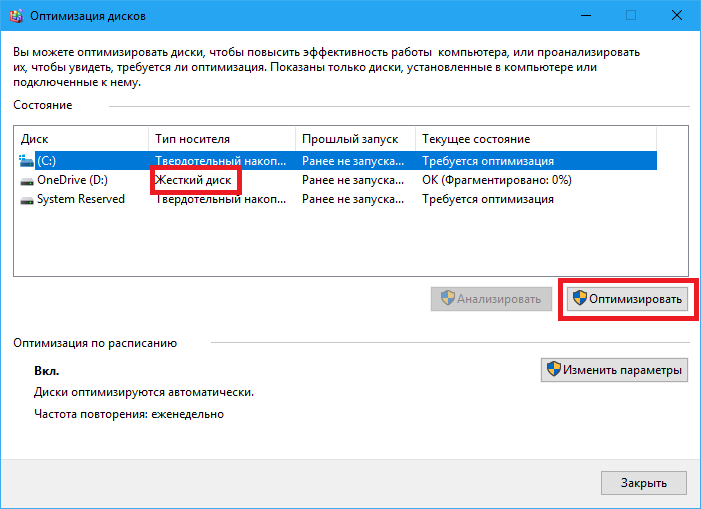
Task: Close the Оптимизация дисков window with X
Action: tap(677, 16)
